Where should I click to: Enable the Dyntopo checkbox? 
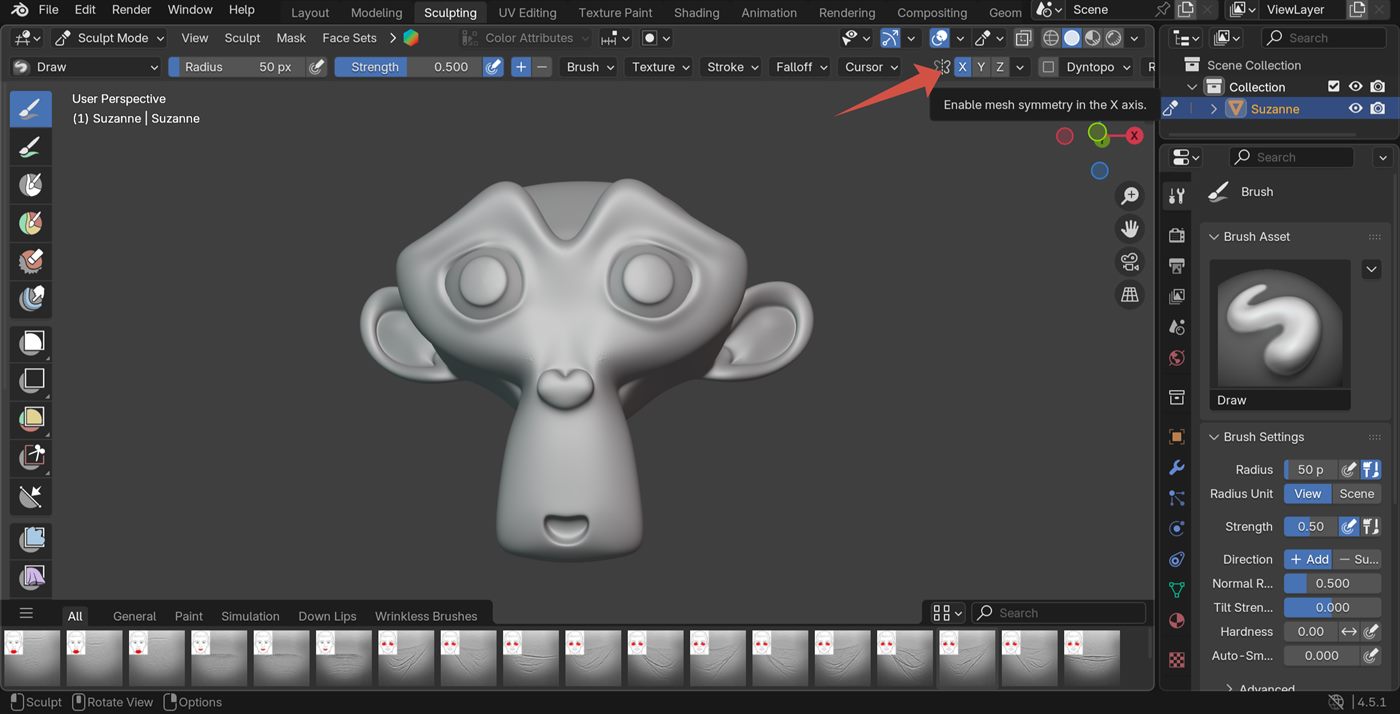pos(1048,67)
